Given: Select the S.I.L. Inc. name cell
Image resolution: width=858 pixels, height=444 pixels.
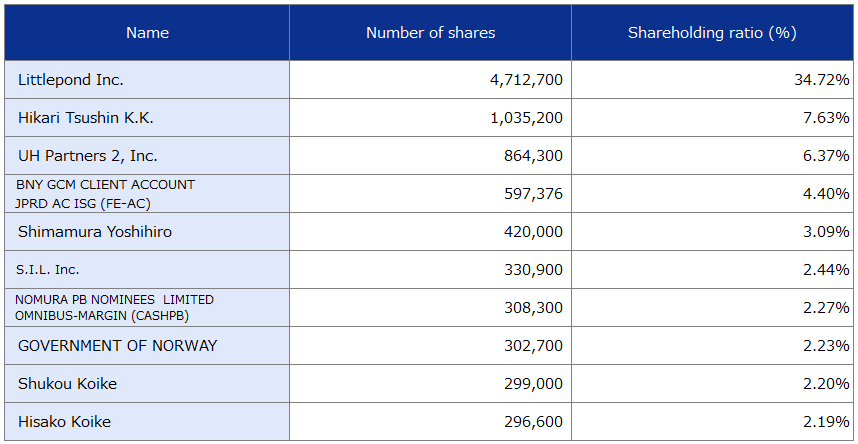Looking at the screenshot, I should click(147, 270).
